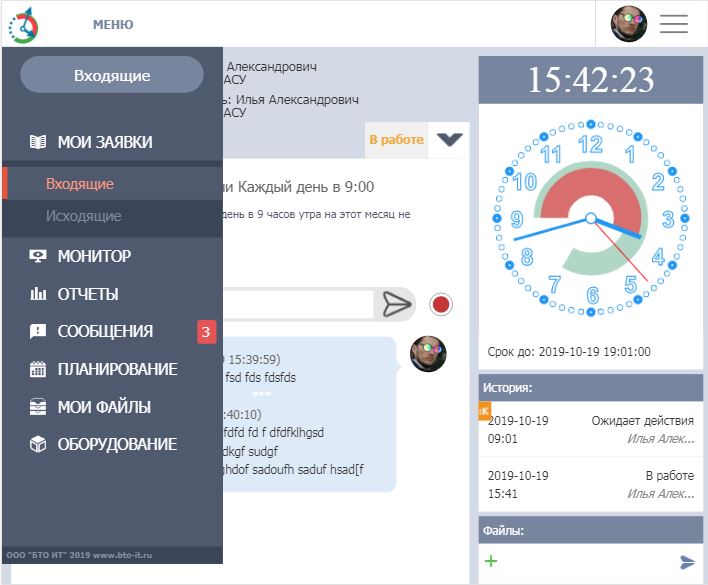
Task: Expand the status dropdown chevron arrow
Action: [449, 139]
